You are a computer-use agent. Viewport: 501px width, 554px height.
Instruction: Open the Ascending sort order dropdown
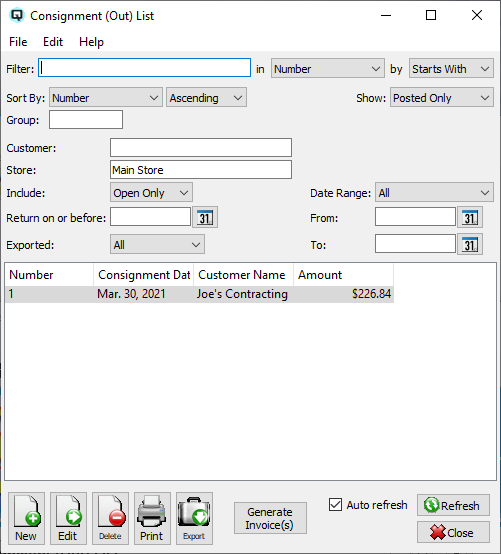(x=206, y=98)
